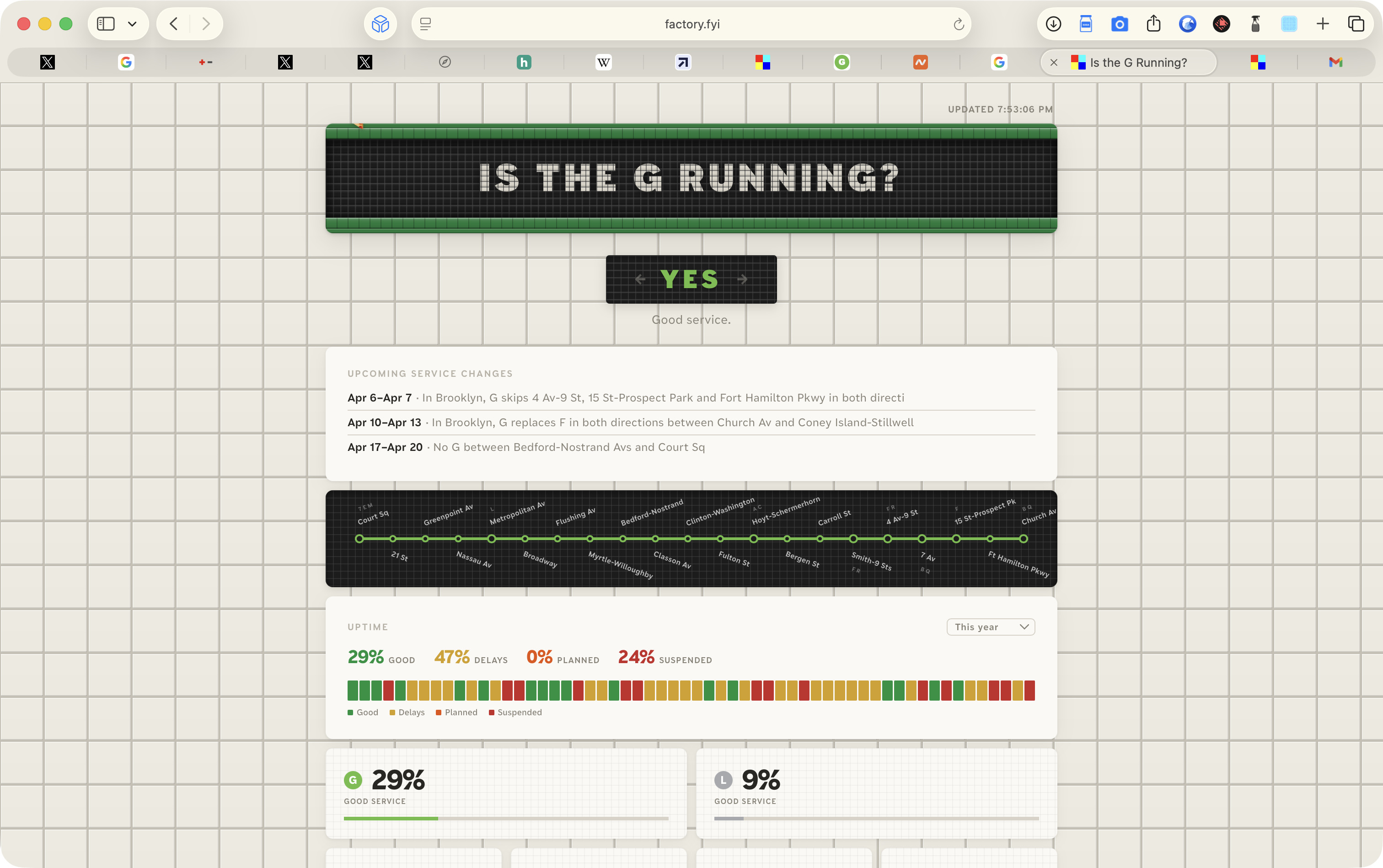Switch to the orange squiggle tab
This screenshot has height=868, width=1383.
tap(920, 62)
